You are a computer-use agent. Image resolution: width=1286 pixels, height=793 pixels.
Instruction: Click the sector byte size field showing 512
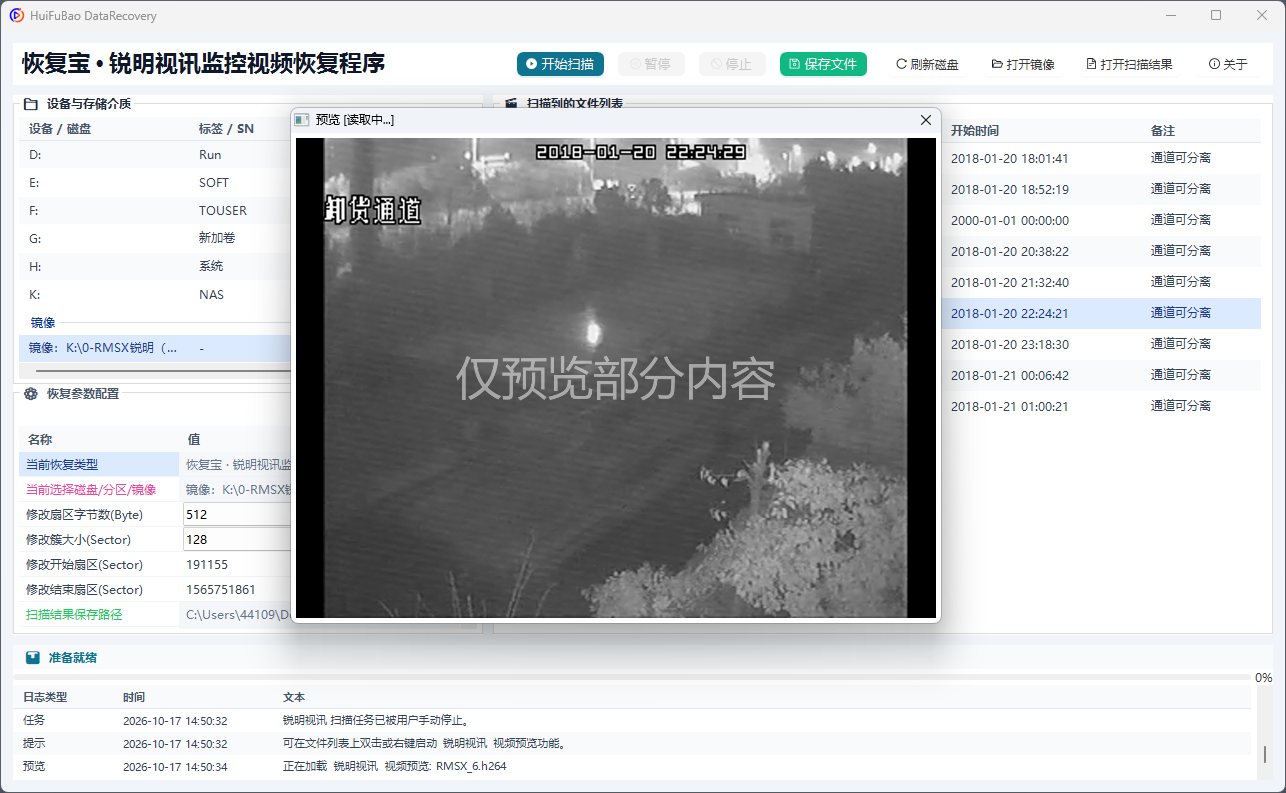pyautogui.click(x=237, y=514)
